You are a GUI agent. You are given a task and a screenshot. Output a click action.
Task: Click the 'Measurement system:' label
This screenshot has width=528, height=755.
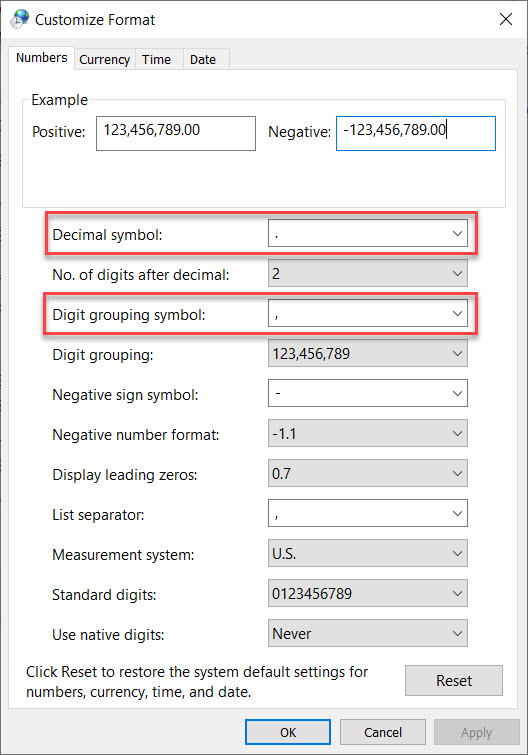click(x=123, y=555)
